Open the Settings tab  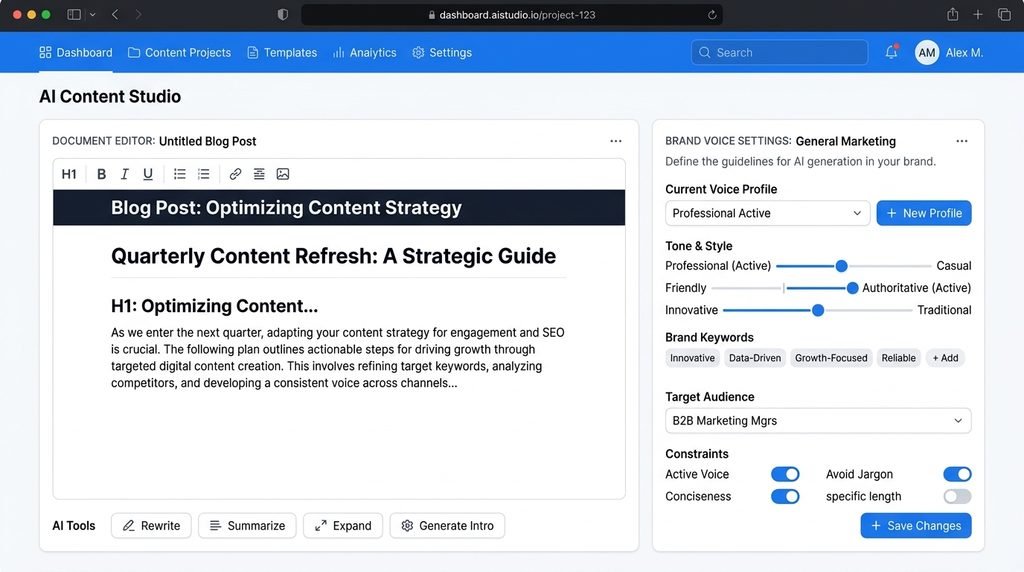442,52
